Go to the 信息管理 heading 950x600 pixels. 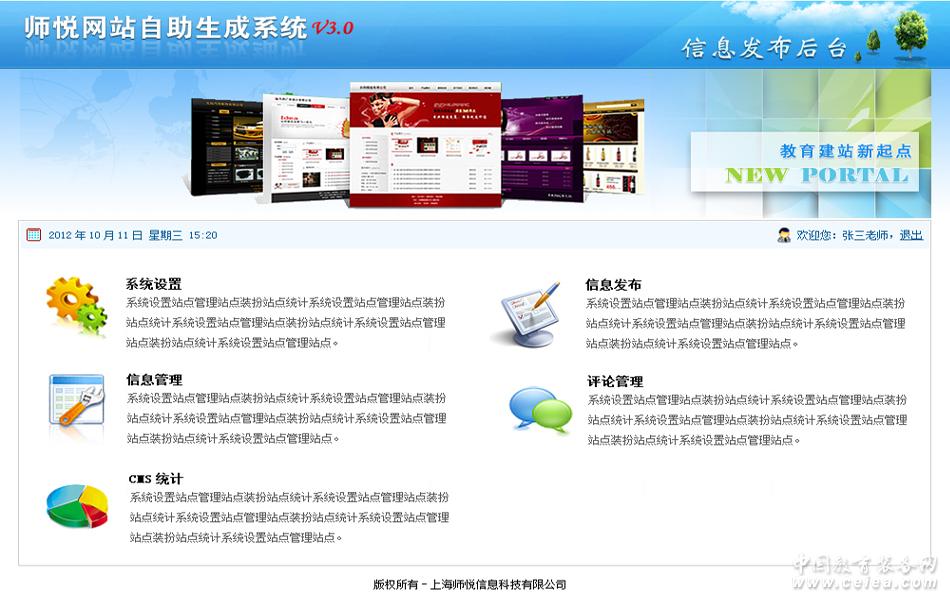click(x=154, y=380)
